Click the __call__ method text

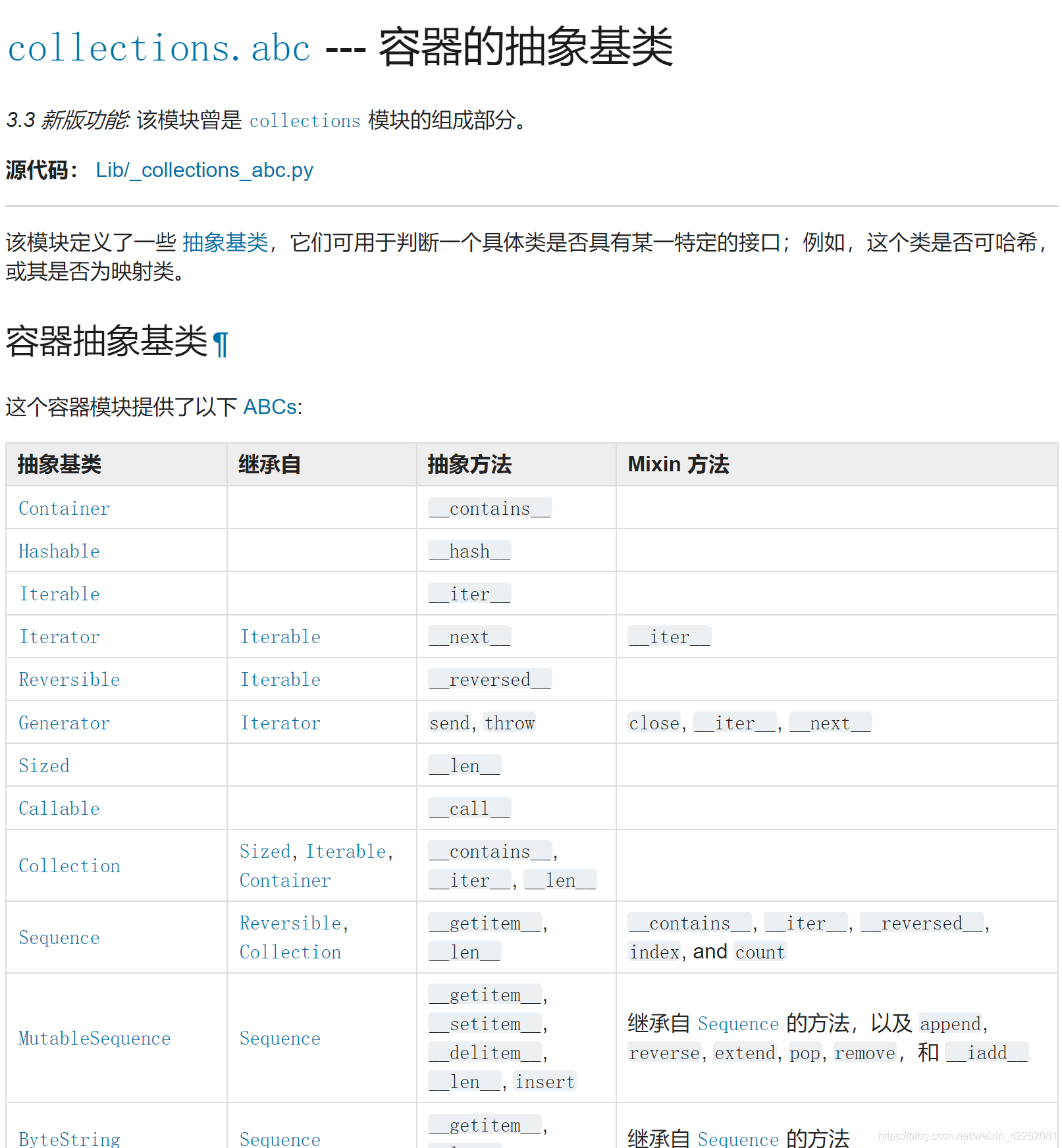[469, 808]
